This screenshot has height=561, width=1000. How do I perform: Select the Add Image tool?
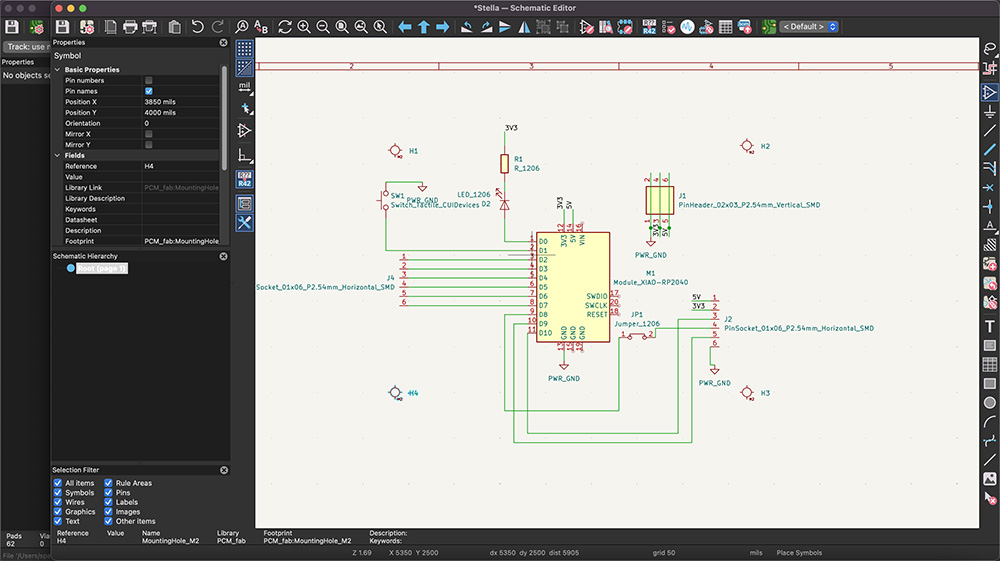pos(990,478)
